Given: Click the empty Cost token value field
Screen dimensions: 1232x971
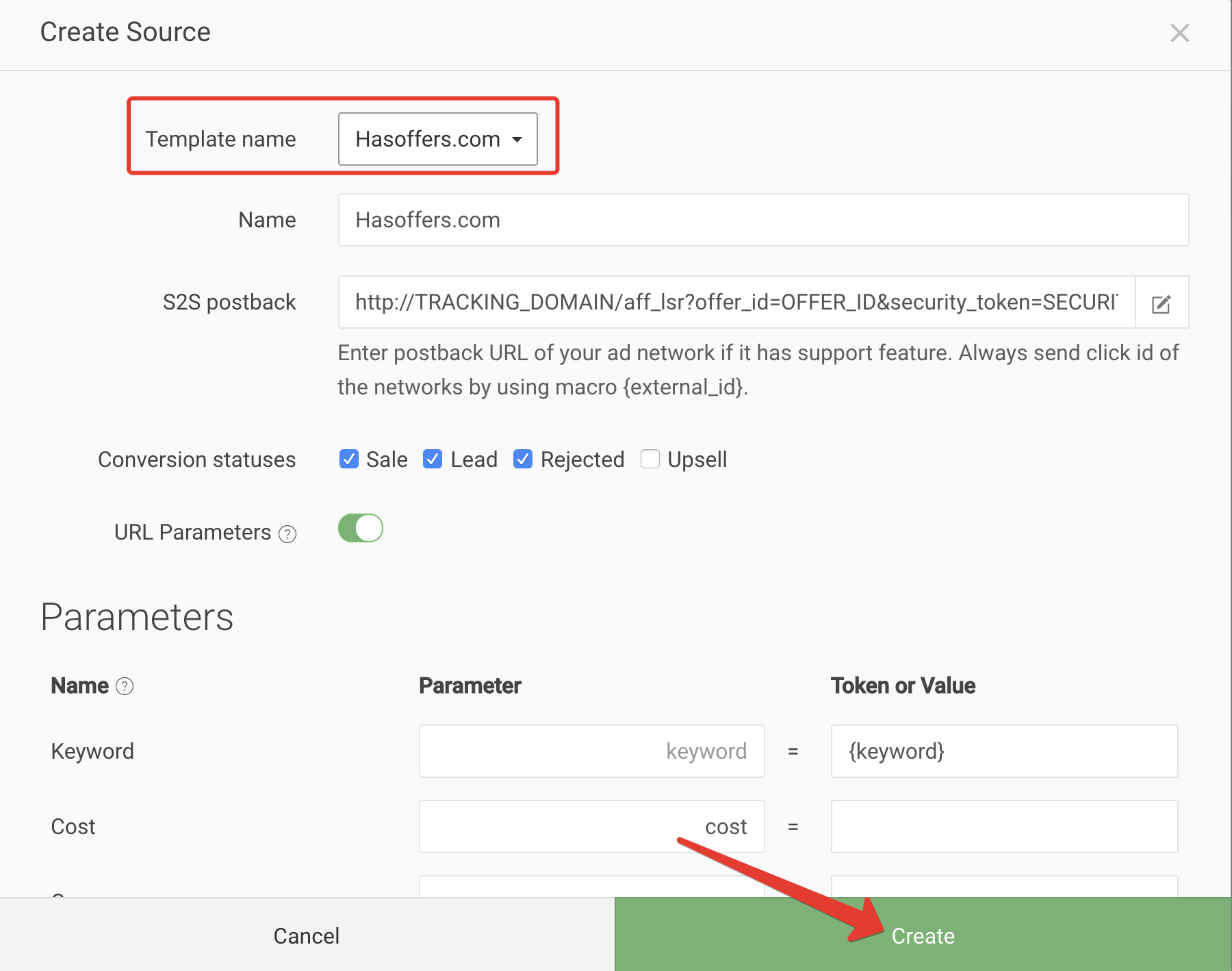Looking at the screenshot, I should pos(1004,827).
